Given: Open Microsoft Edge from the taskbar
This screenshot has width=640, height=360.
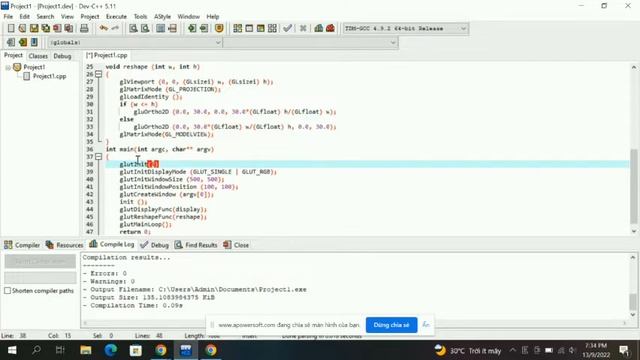Looking at the screenshot, I should 111,350.
